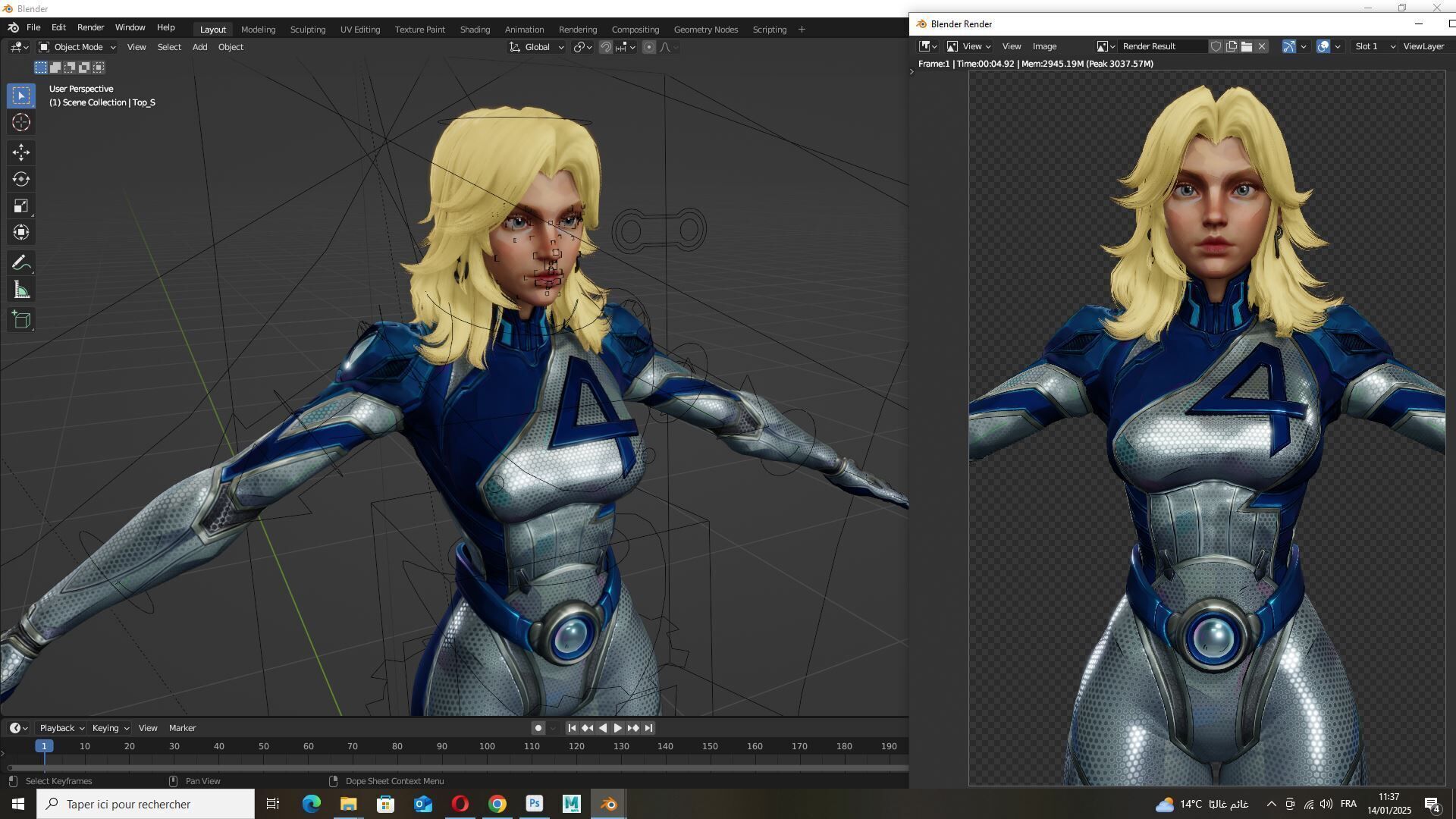Create new image with the copy icon
This screenshot has width=1456, height=819.
point(1232,47)
